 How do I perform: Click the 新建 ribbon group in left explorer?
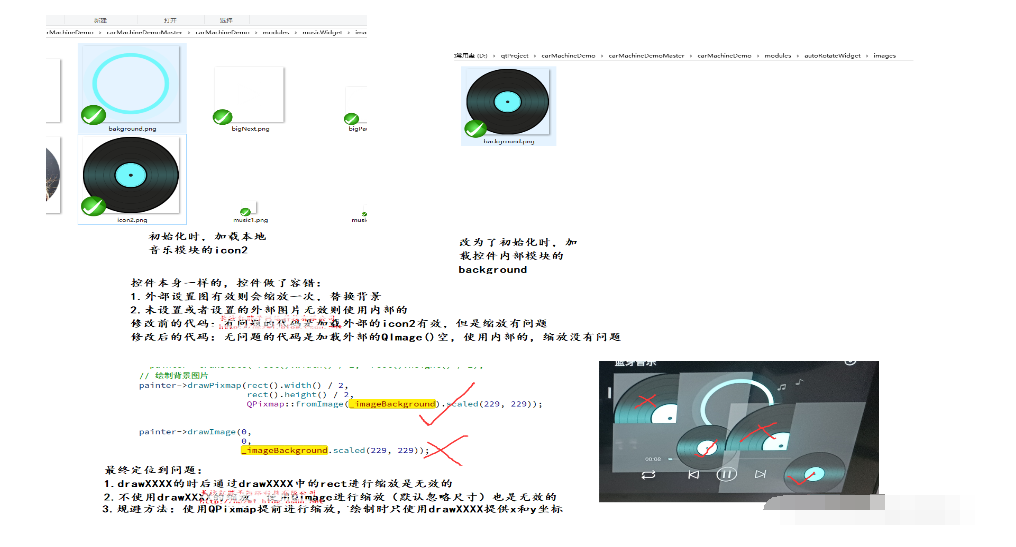coord(100,21)
